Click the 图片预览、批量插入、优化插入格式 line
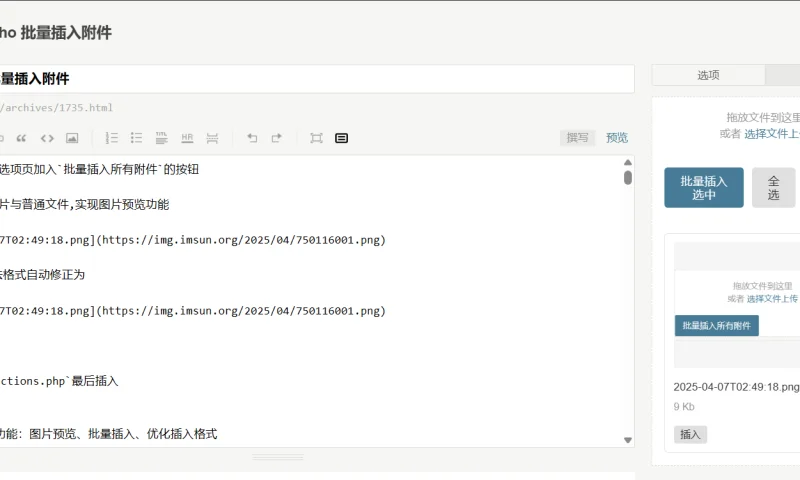The height and width of the screenshot is (480, 800). click(109, 434)
